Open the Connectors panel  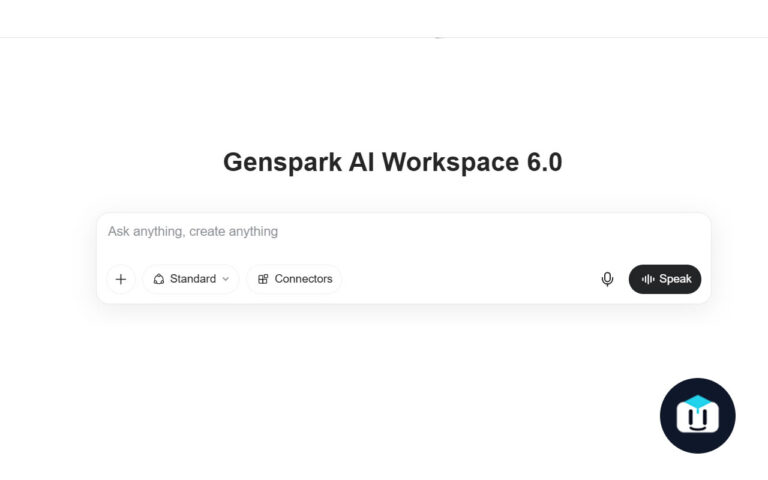[x=294, y=279]
